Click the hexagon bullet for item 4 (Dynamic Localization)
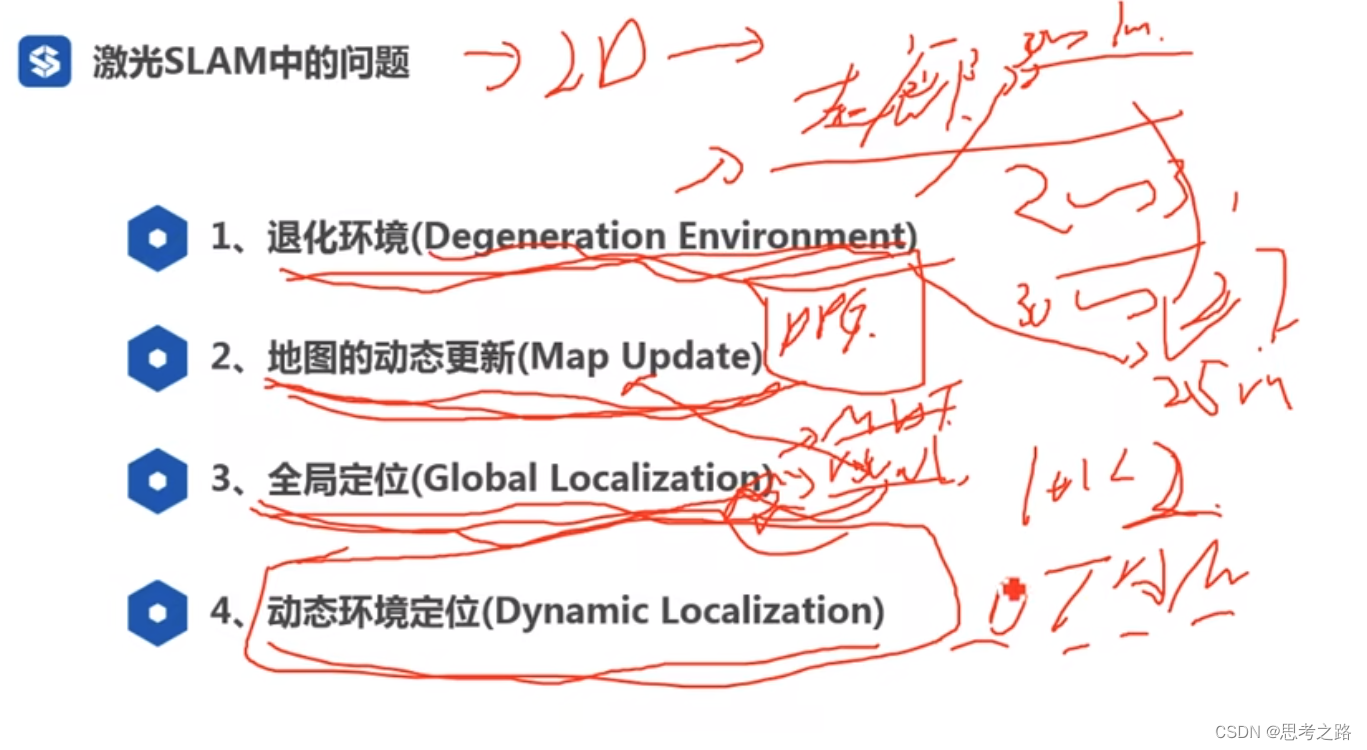Screen dimensions: 1367x750 coord(157,612)
